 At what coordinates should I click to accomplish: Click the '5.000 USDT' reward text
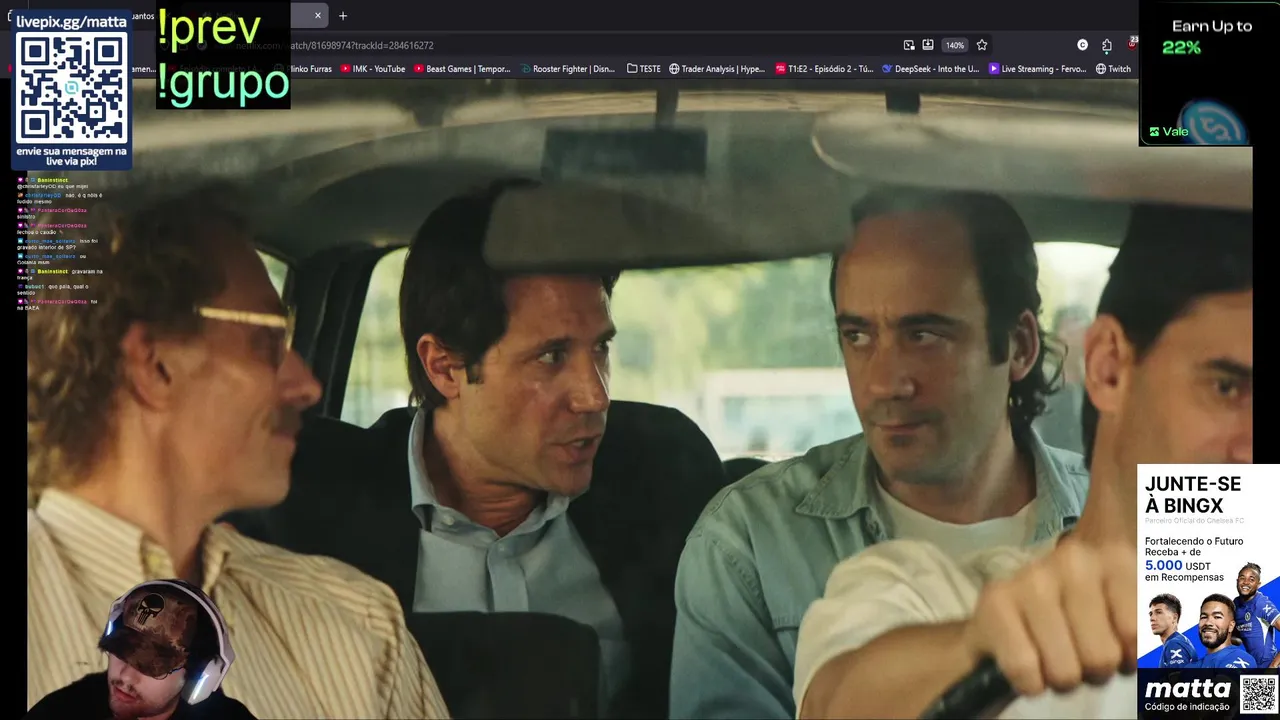pos(1178,565)
